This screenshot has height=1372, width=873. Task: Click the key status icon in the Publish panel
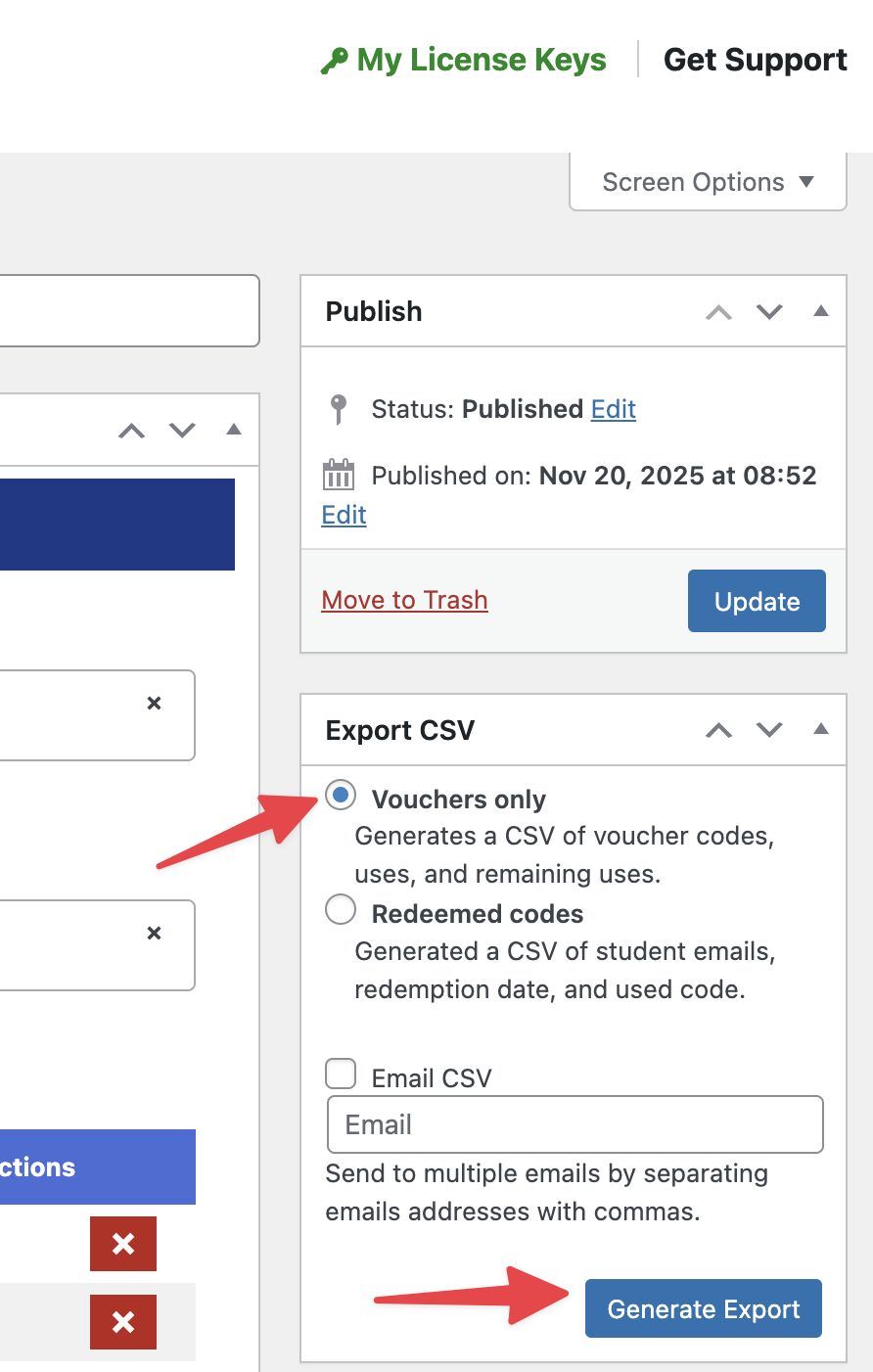[x=338, y=409]
